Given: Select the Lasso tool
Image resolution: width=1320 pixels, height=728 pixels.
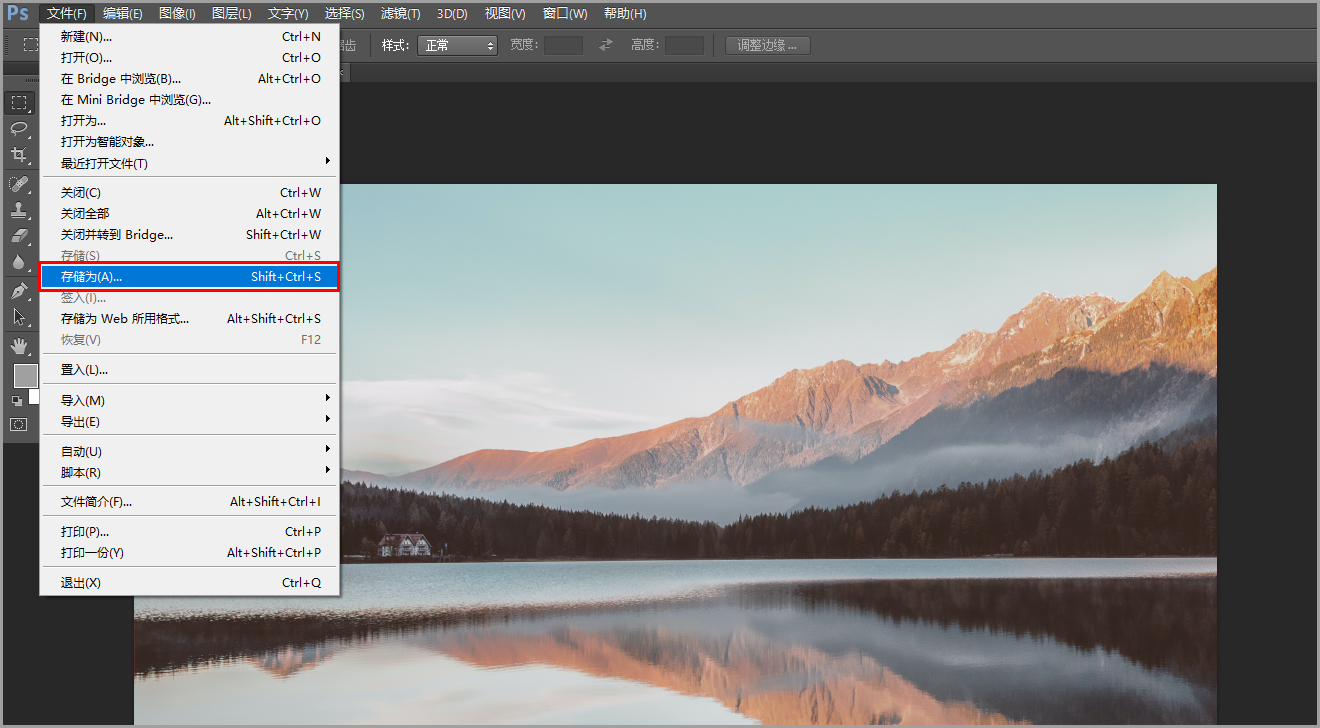Looking at the screenshot, I should pos(19,128).
